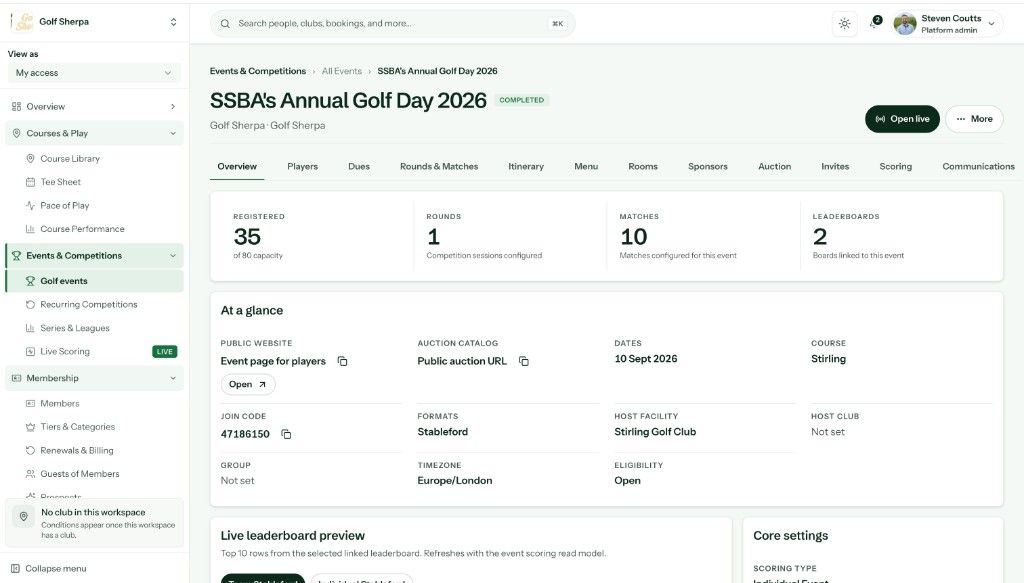Click the Europe/London timezone value
The height and width of the screenshot is (583, 1024).
(455, 481)
